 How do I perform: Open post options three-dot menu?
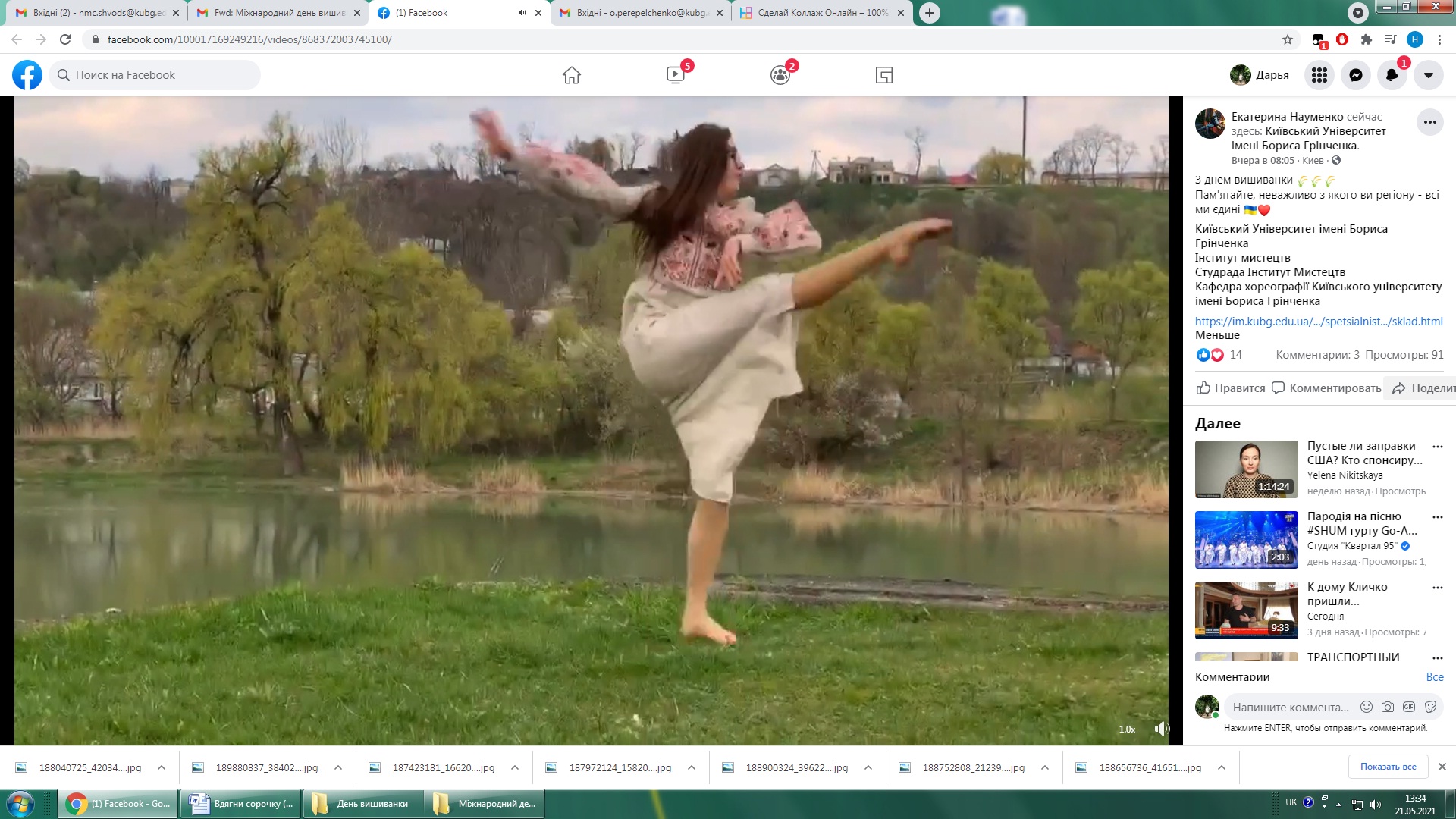point(1429,122)
